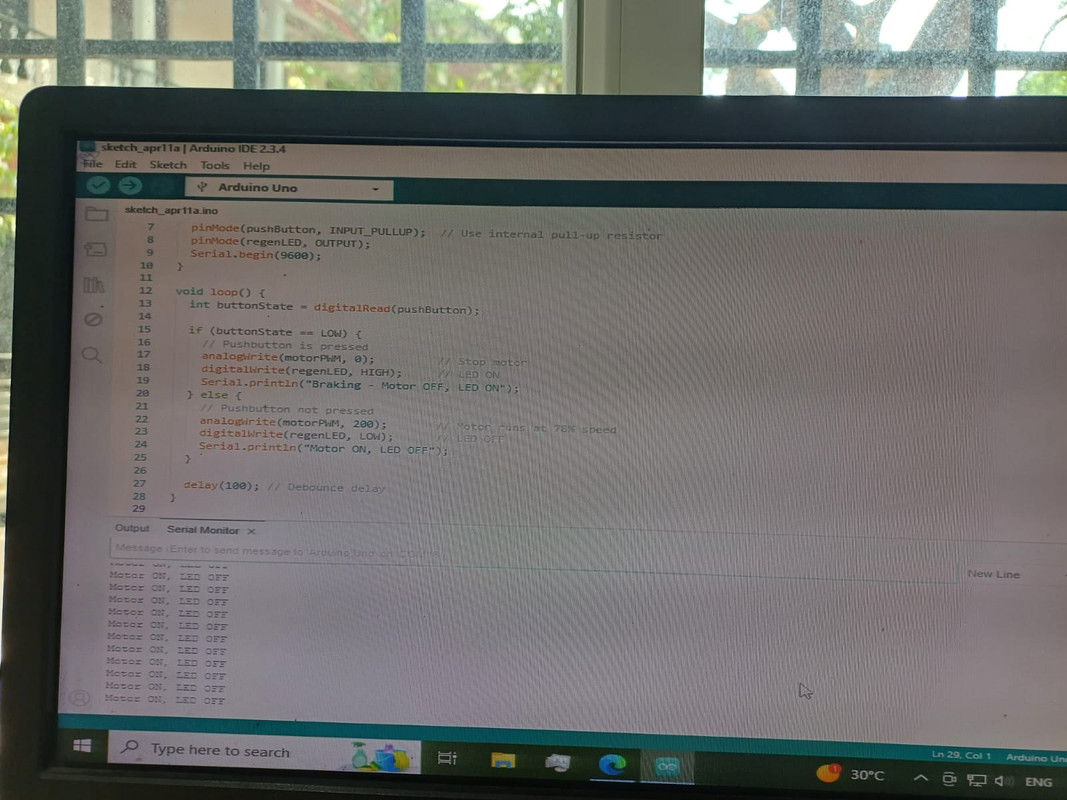Open Microsoft Edge from the taskbar

click(x=612, y=765)
